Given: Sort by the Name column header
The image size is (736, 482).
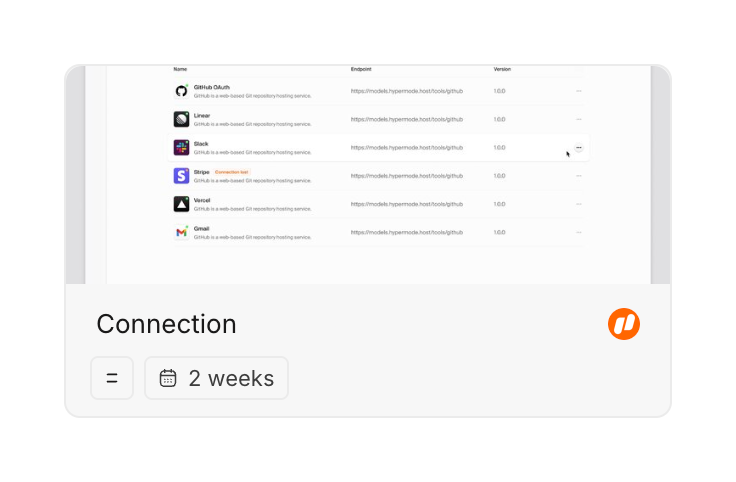Looking at the screenshot, I should [180, 69].
